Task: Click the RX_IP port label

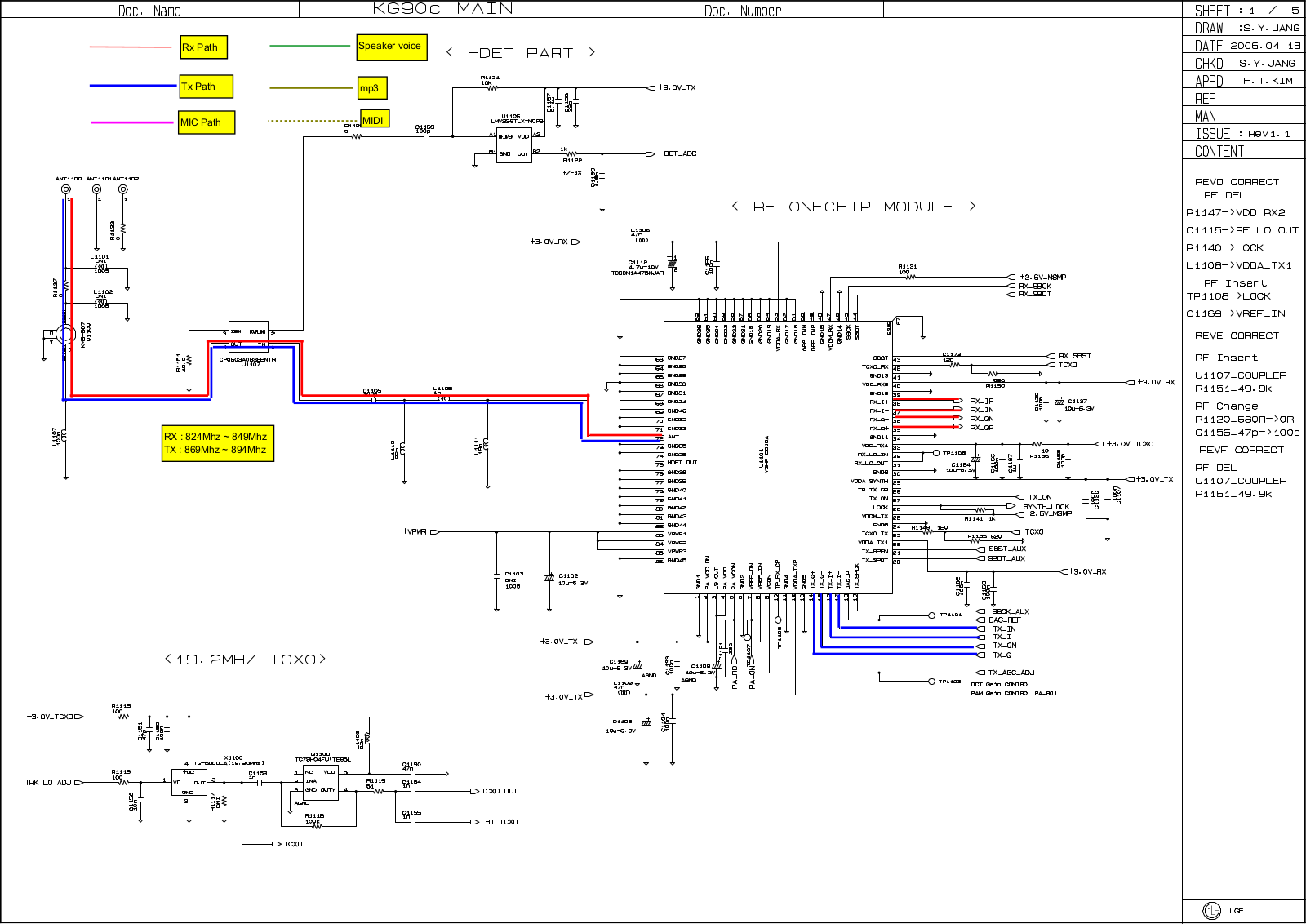Action: point(981,402)
